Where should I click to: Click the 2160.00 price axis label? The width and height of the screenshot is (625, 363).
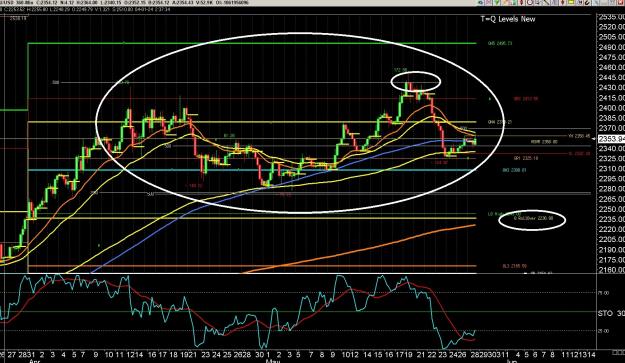[611, 270]
